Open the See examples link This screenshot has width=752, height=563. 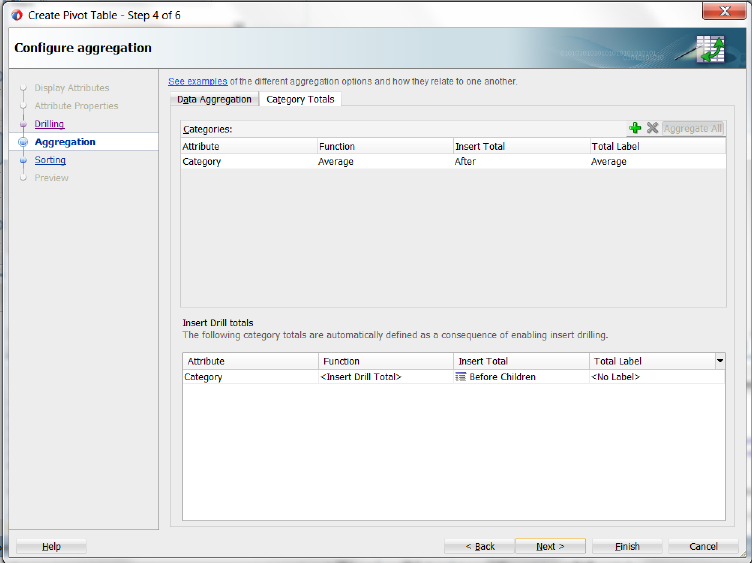[198, 81]
